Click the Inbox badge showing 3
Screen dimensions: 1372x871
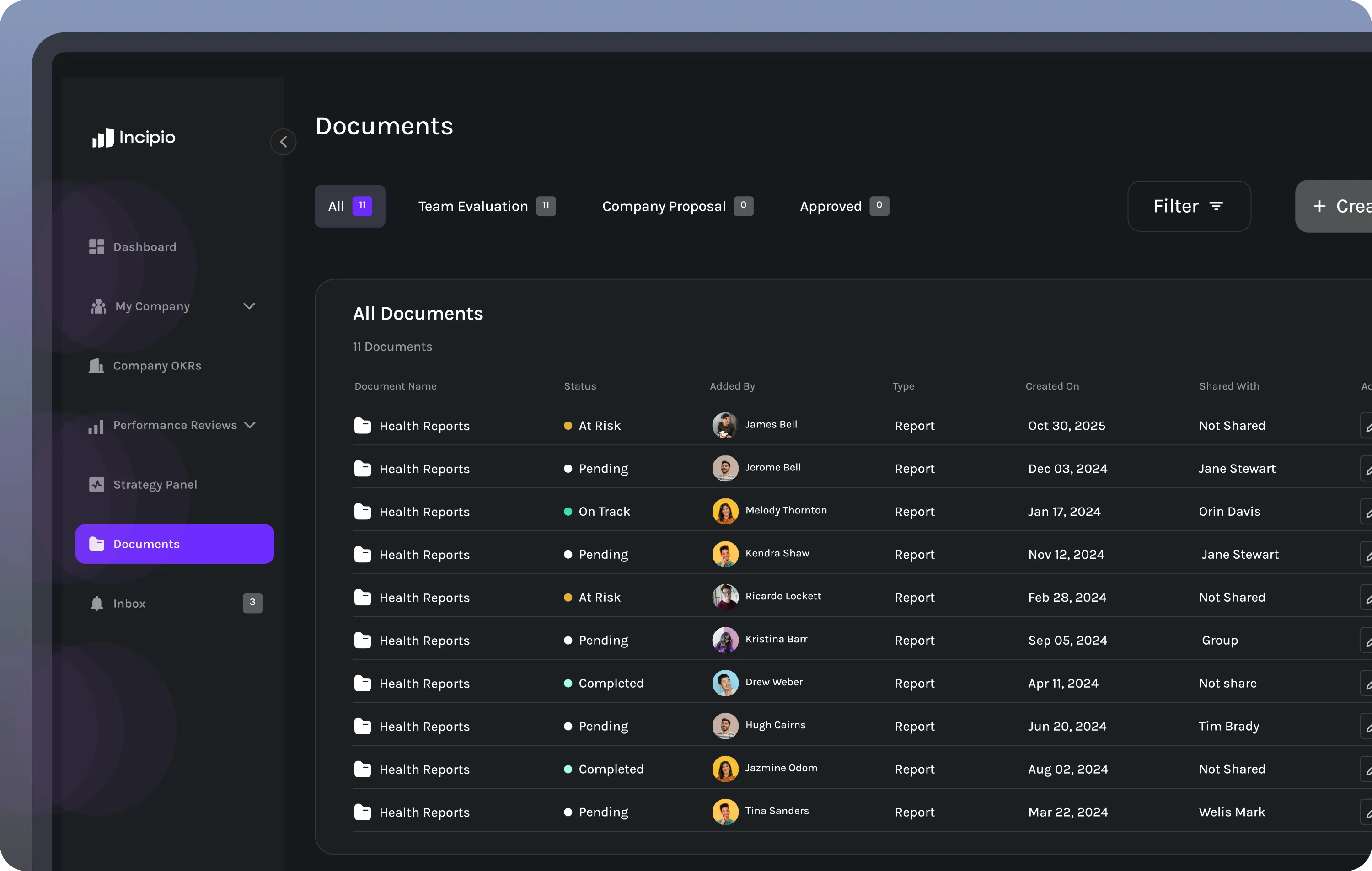[252, 603]
